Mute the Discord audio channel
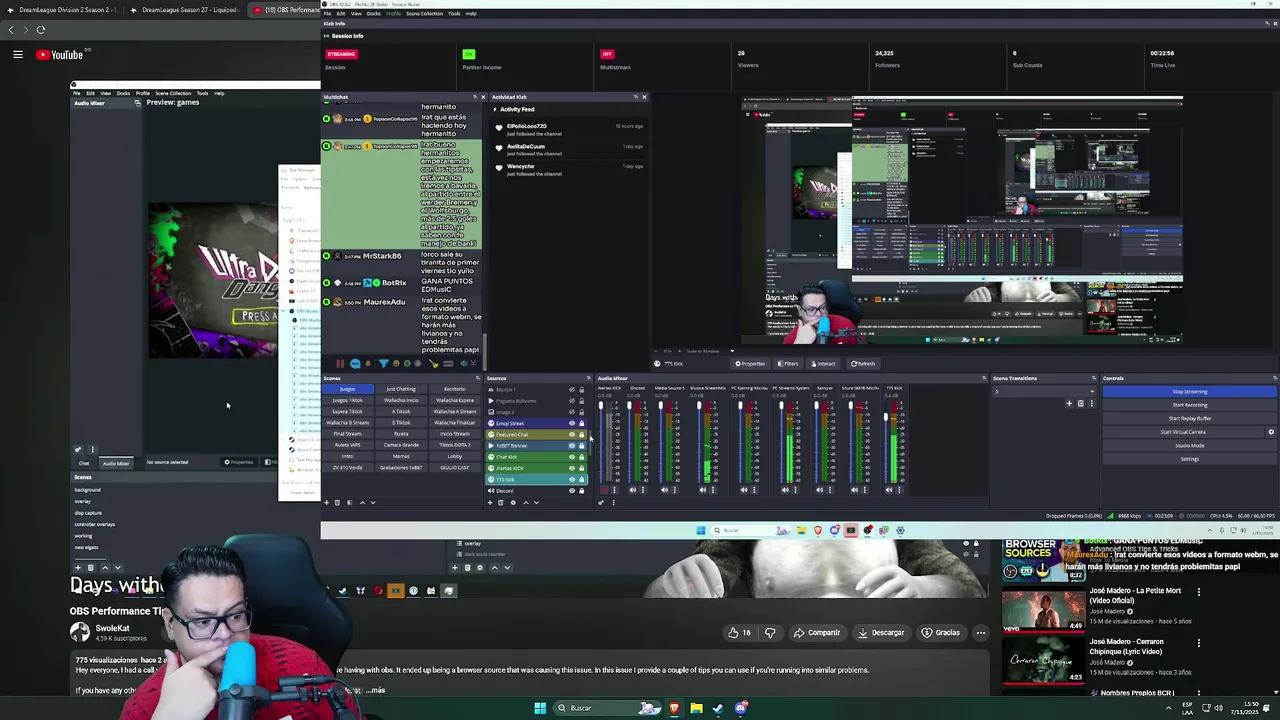Viewport: 1280px width, 720px height. click(x=633, y=490)
